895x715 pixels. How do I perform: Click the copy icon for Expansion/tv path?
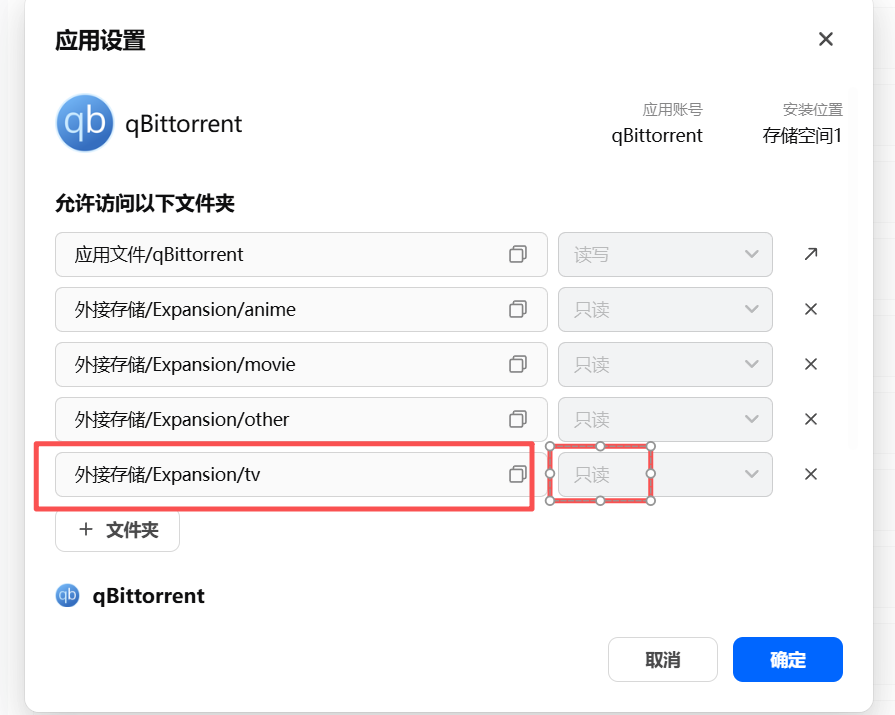point(517,474)
